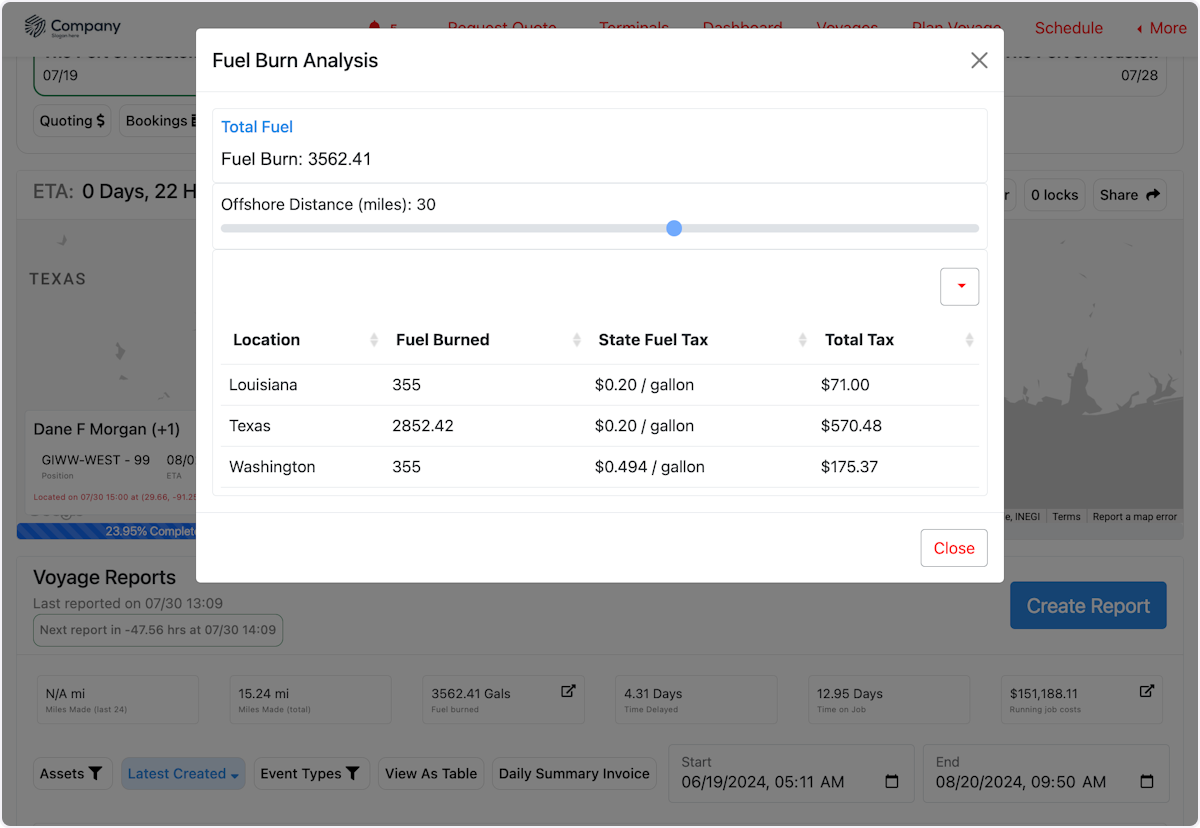Screen dimensions: 1200x828
Task: Click the Create Report button
Action: (x=1088, y=605)
